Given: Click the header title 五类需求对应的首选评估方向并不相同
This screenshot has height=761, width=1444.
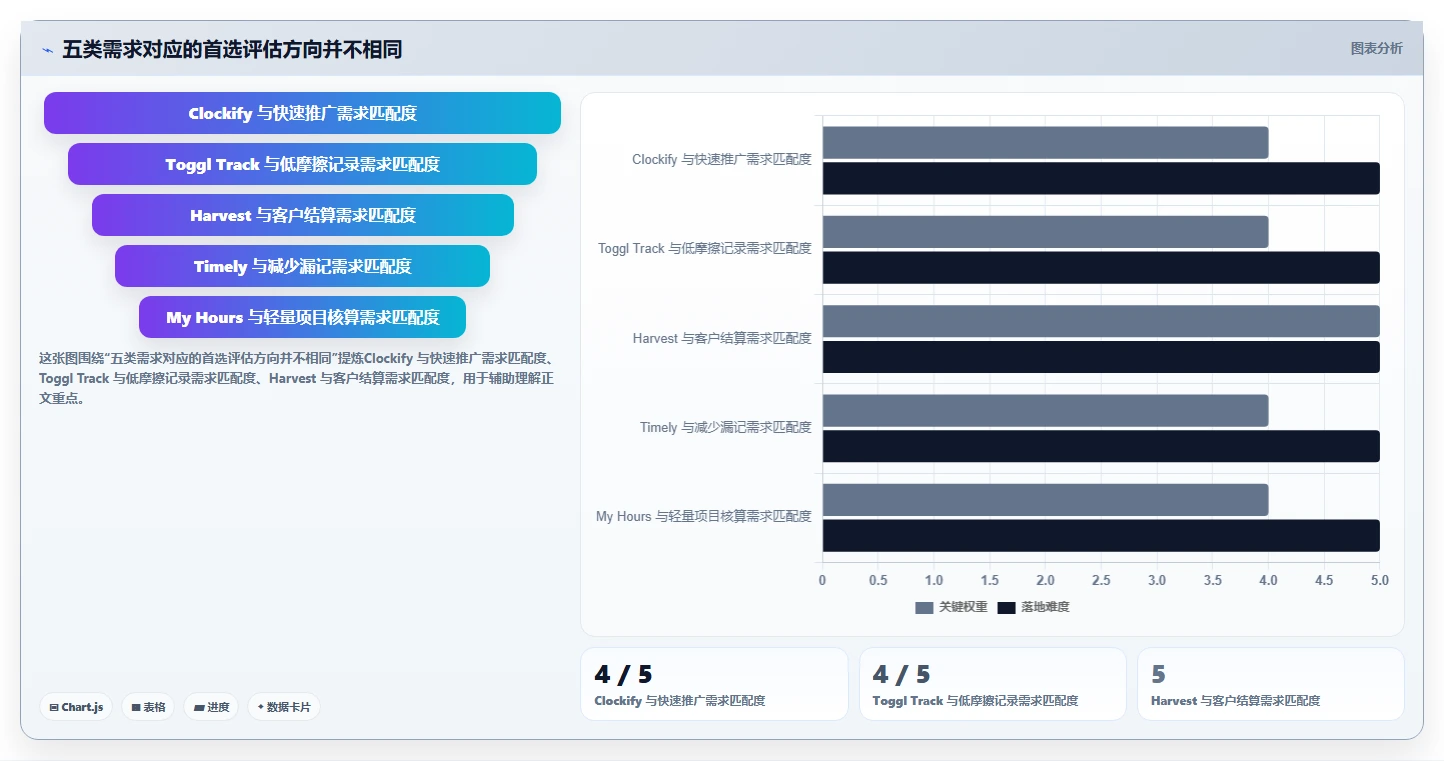Looking at the screenshot, I should [x=232, y=49].
